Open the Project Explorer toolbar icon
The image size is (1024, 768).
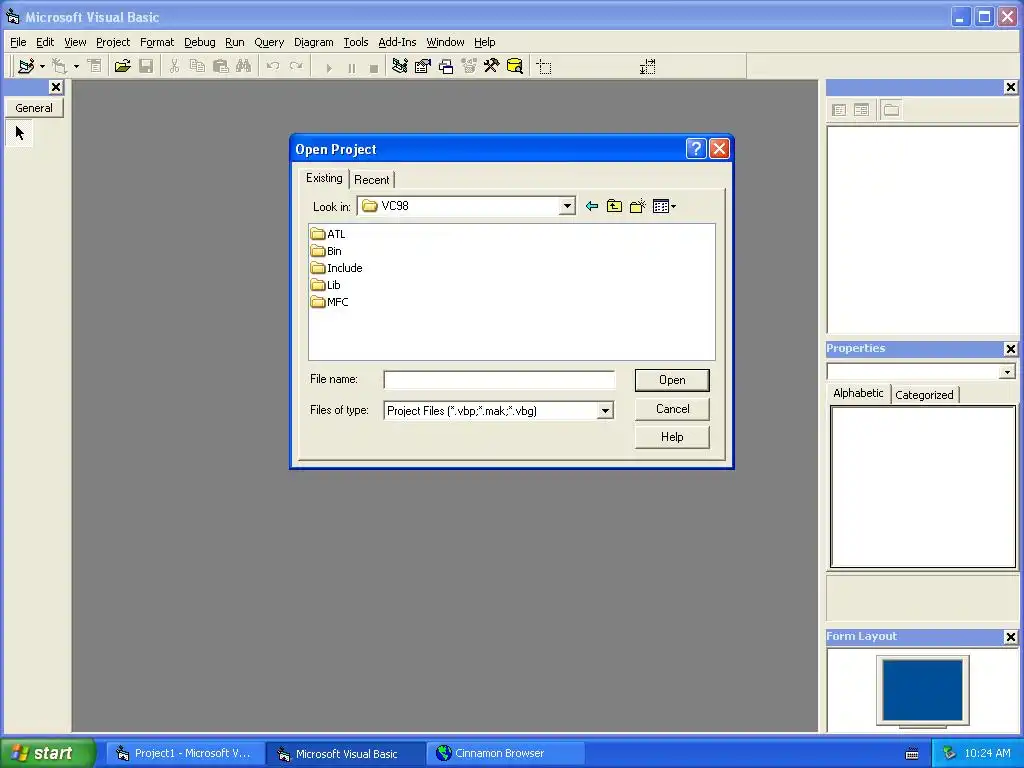tap(400, 66)
